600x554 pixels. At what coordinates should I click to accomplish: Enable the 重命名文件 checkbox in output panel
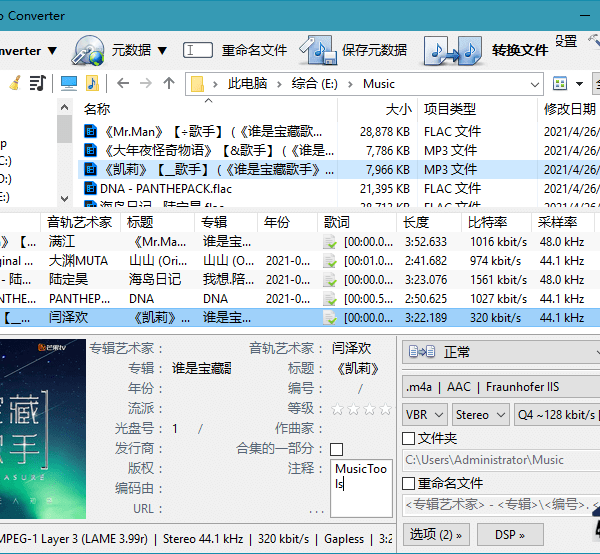408,483
